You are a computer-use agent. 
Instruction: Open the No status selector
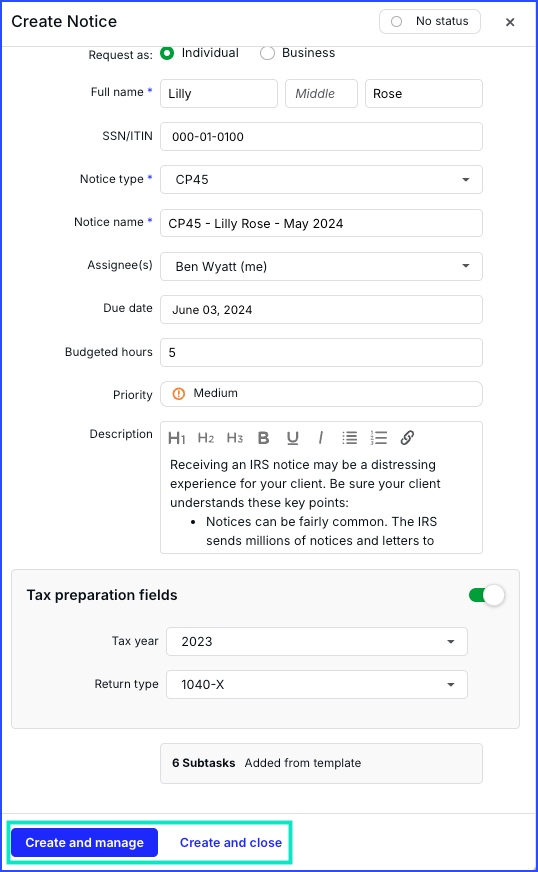(x=430, y=22)
